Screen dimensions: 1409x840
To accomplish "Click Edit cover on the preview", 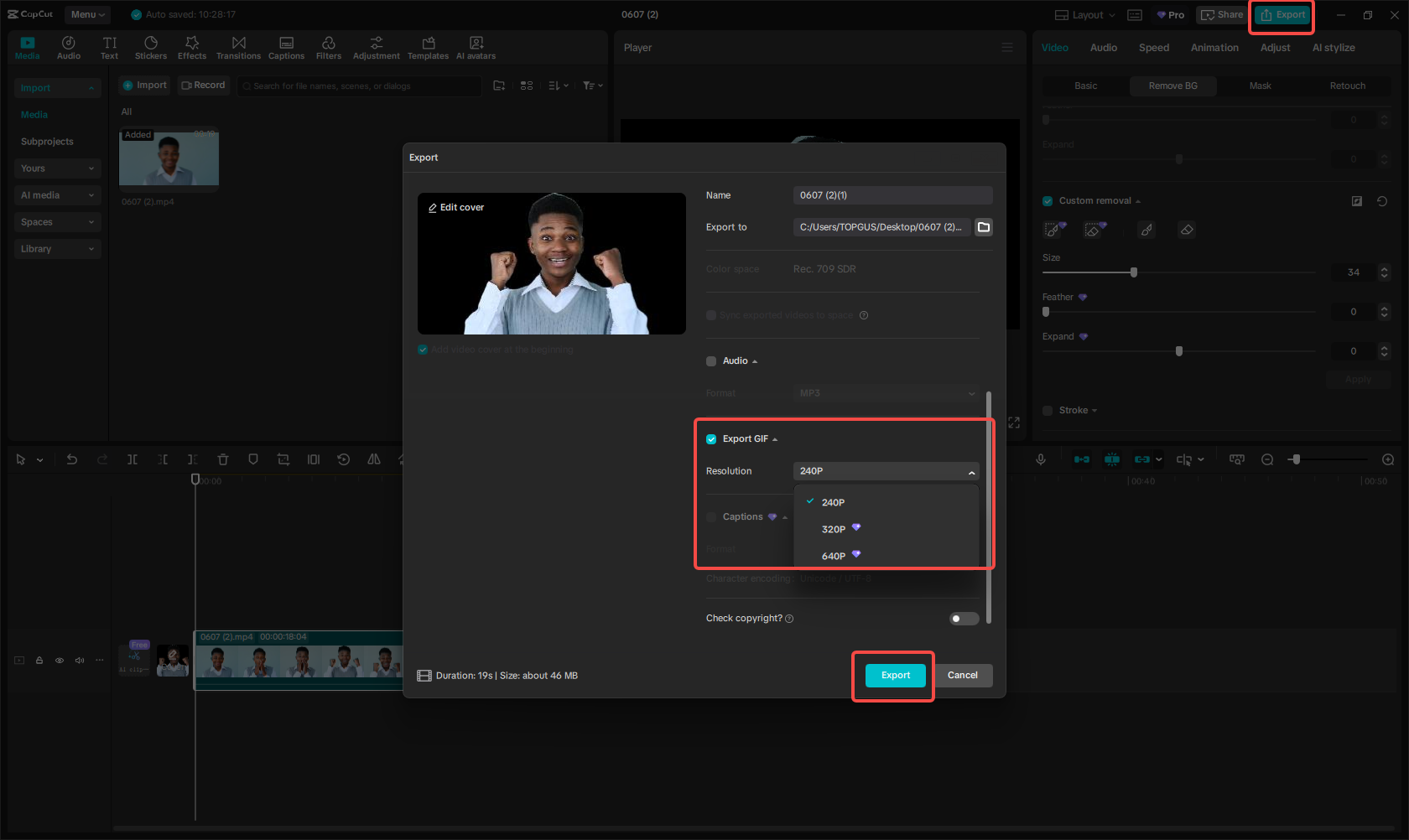I will [x=455, y=207].
